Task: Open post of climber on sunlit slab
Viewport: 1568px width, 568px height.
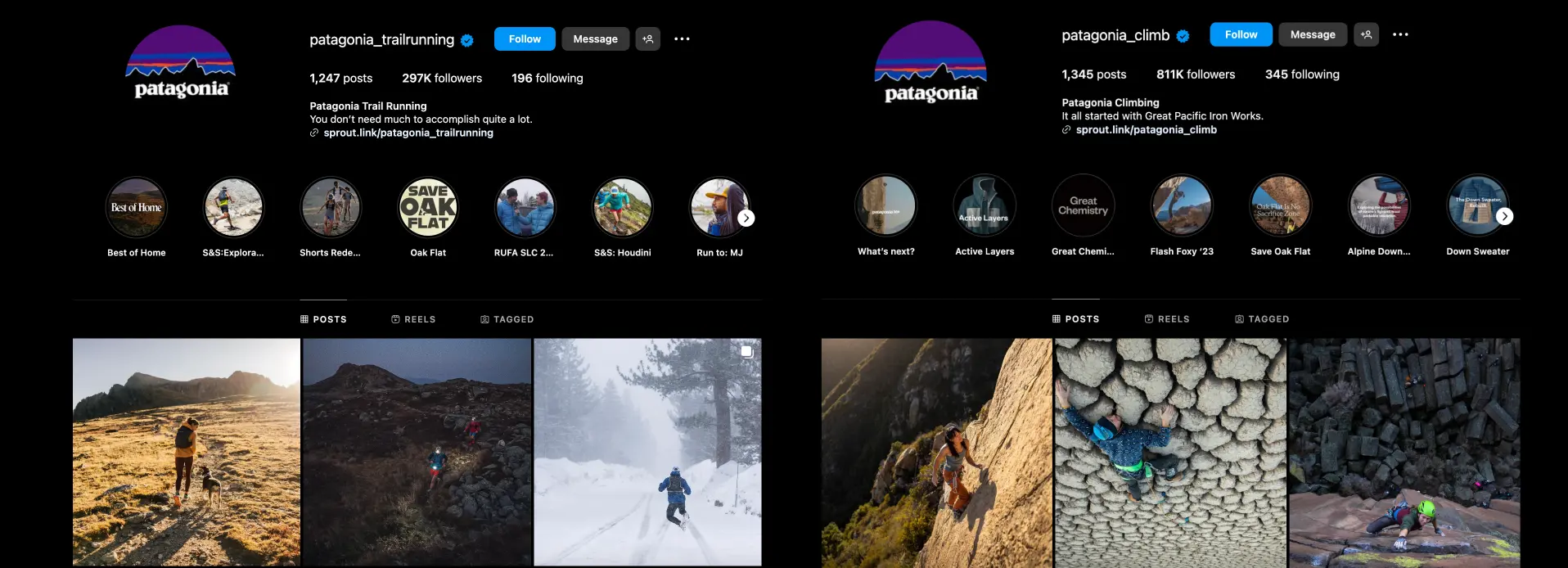Action: (937, 453)
